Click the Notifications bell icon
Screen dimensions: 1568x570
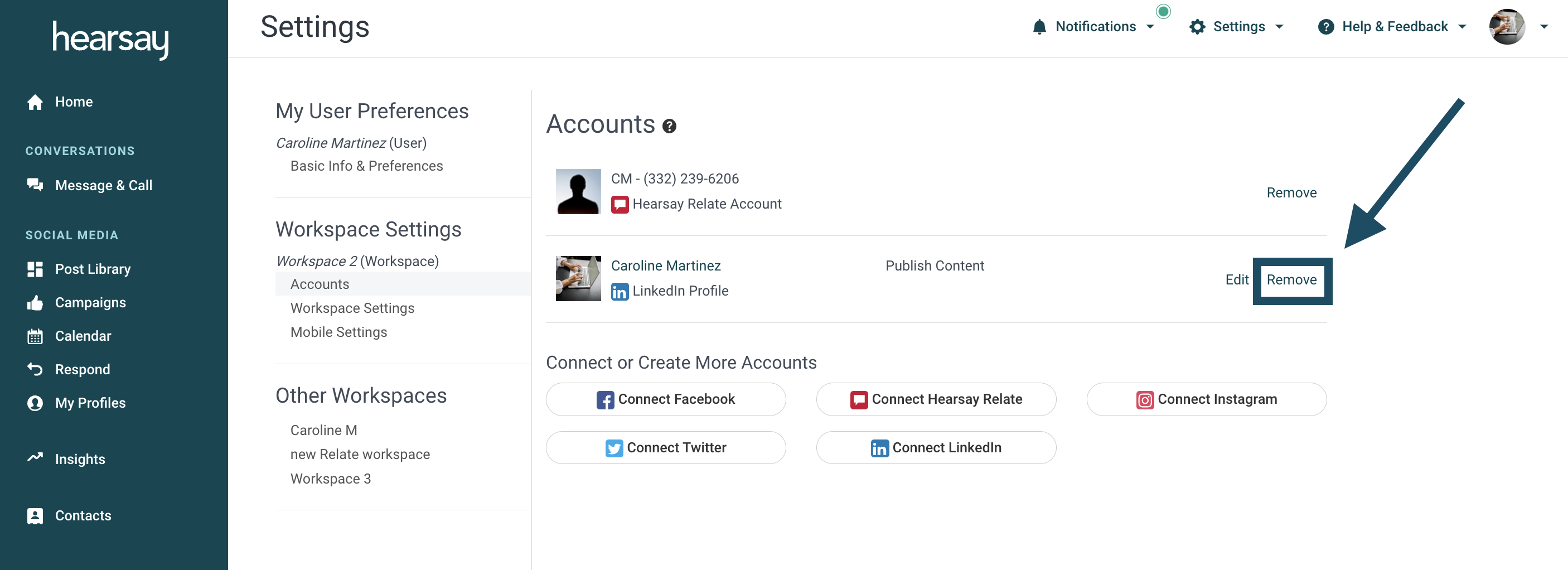[1039, 27]
